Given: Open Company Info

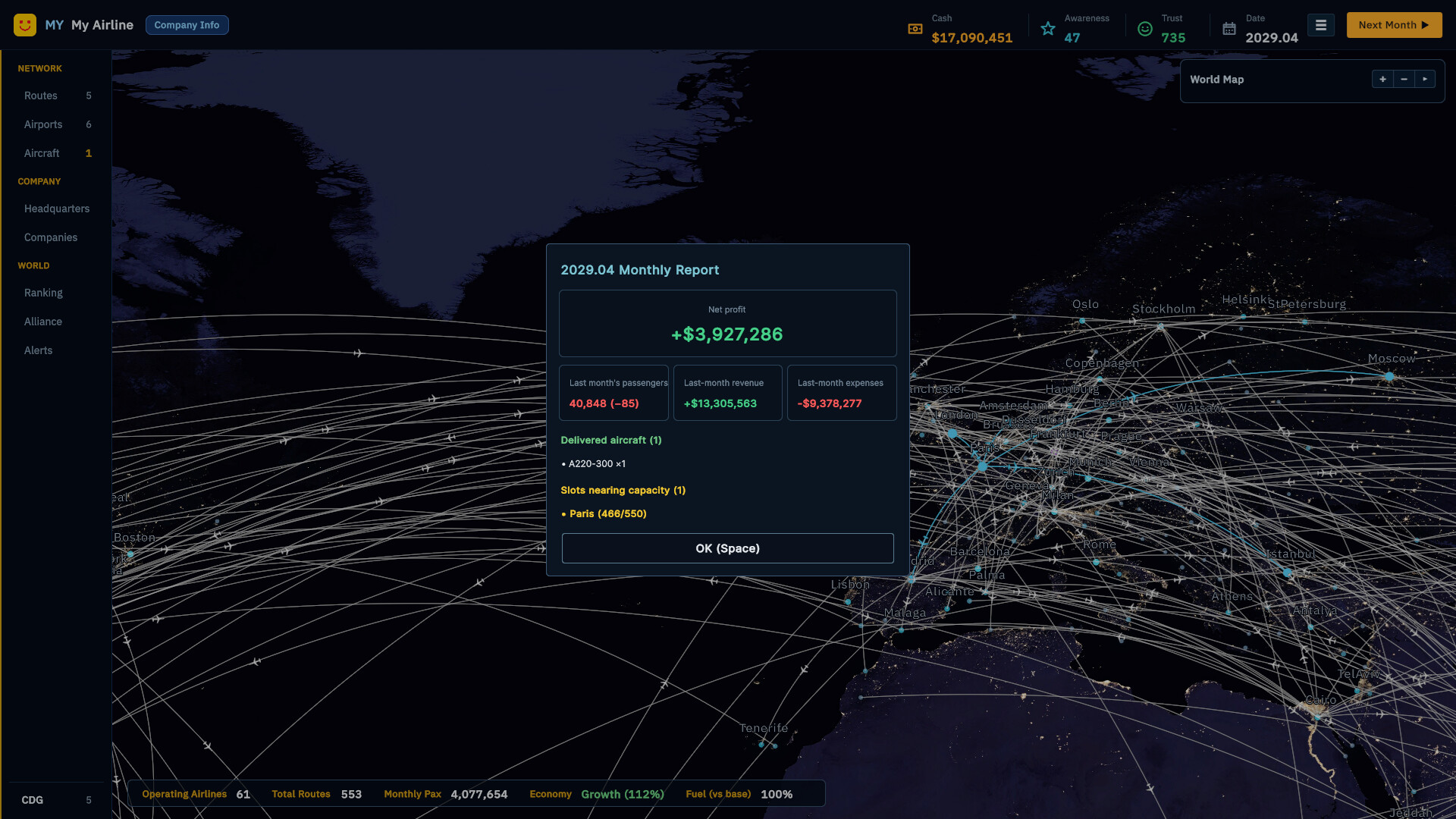Looking at the screenshot, I should tap(187, 25).
